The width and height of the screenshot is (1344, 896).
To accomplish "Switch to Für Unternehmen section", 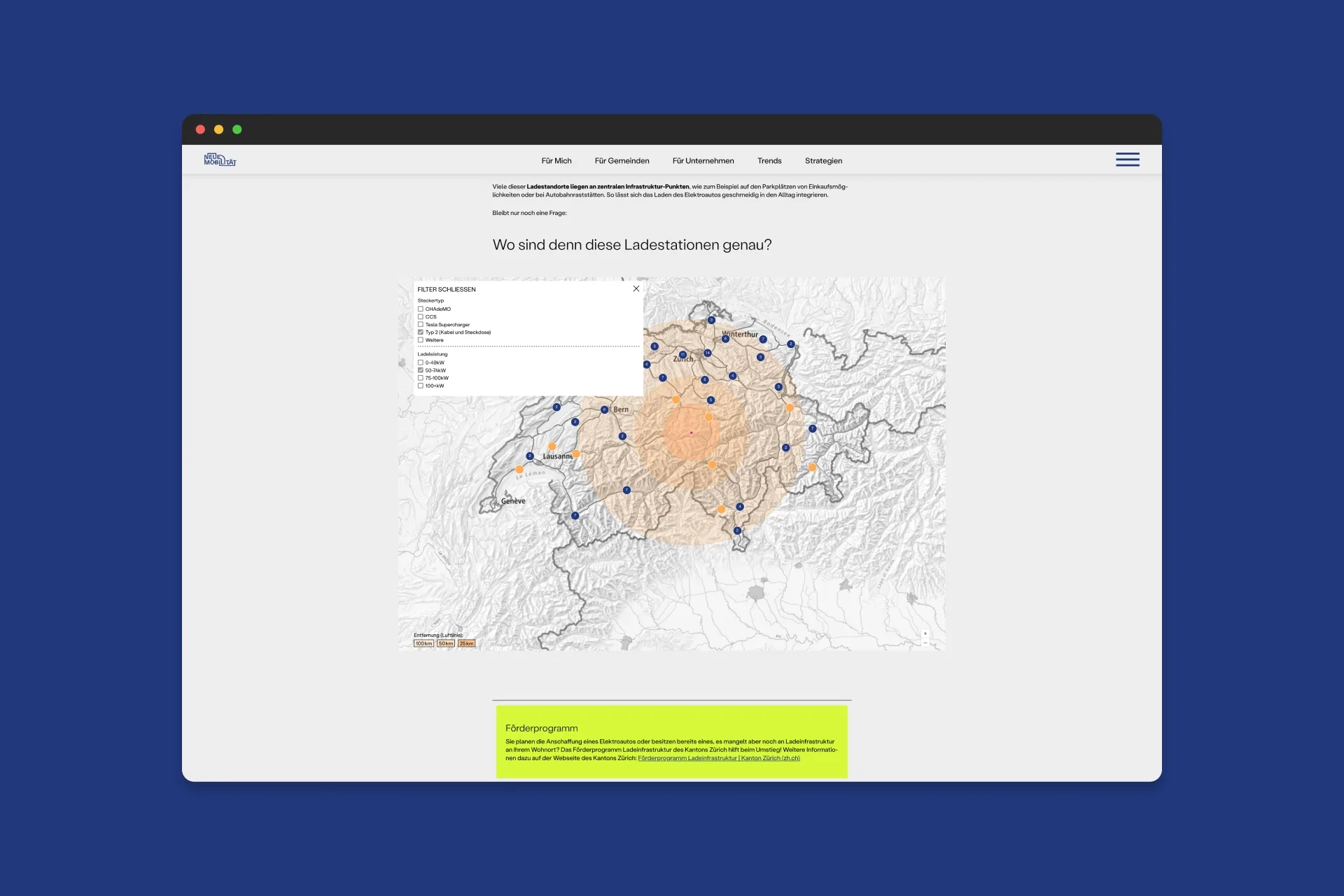I will coord(703,160).
